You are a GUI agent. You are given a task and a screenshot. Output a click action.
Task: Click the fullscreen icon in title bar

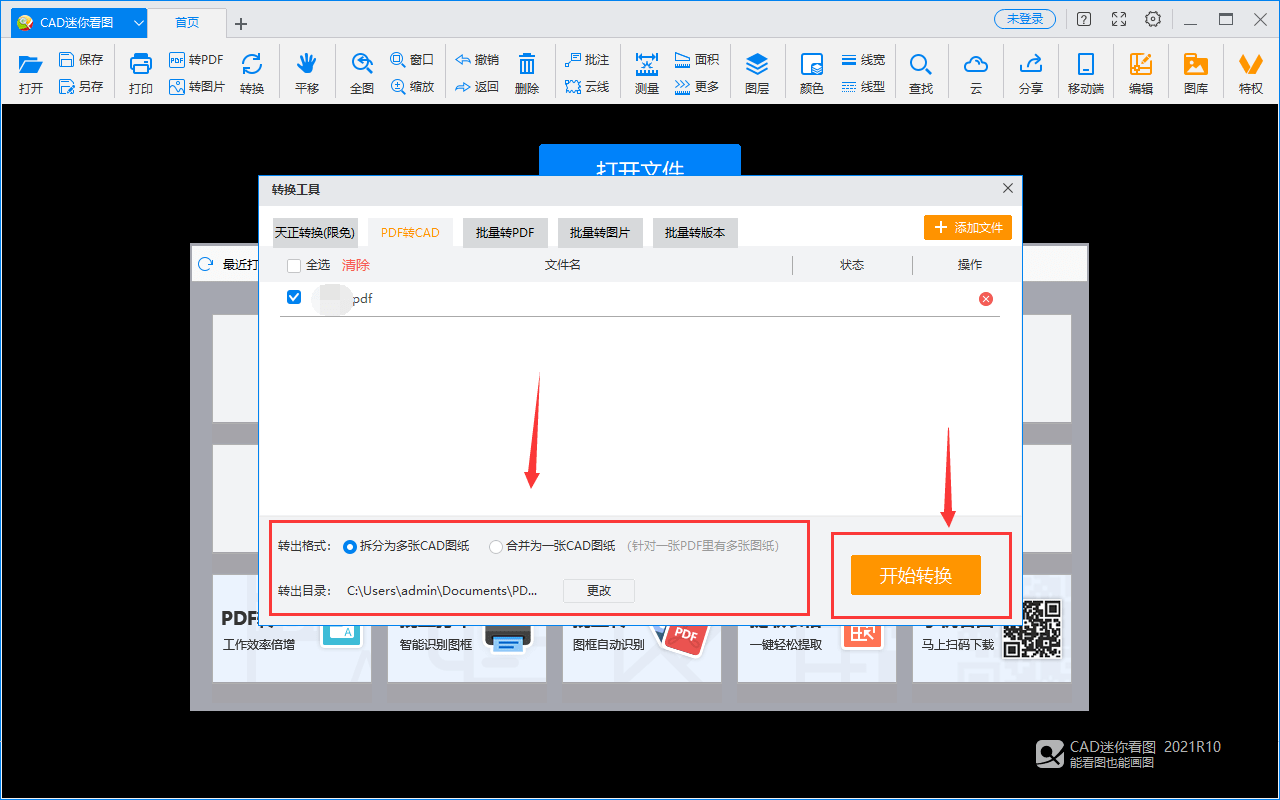[x=1119, y=19]
